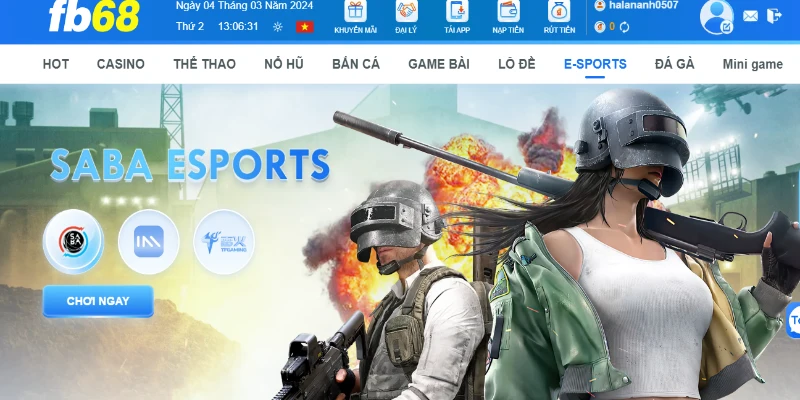Open the Nạp Tiền wallet icon
Screen dimensions: 800x400
(508, 11)
